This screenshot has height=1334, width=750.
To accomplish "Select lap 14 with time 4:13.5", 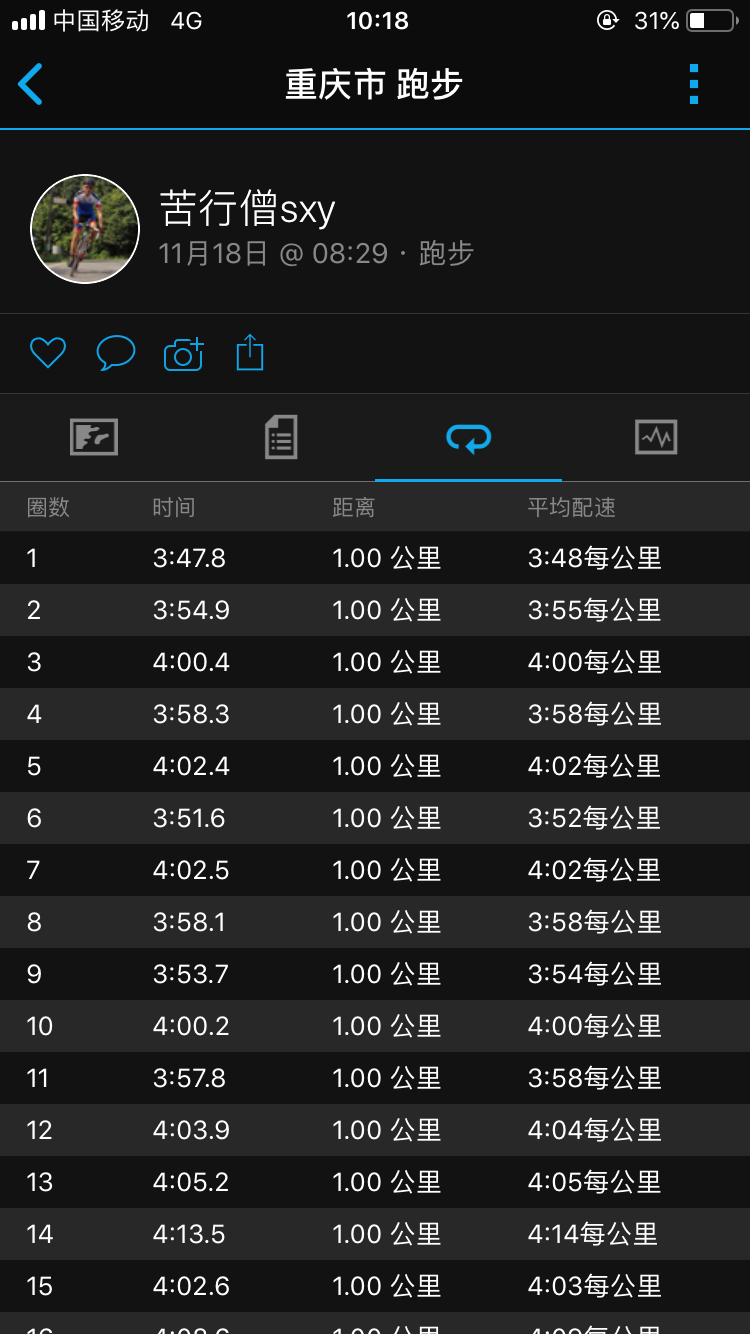I will tap(375, 1234).
